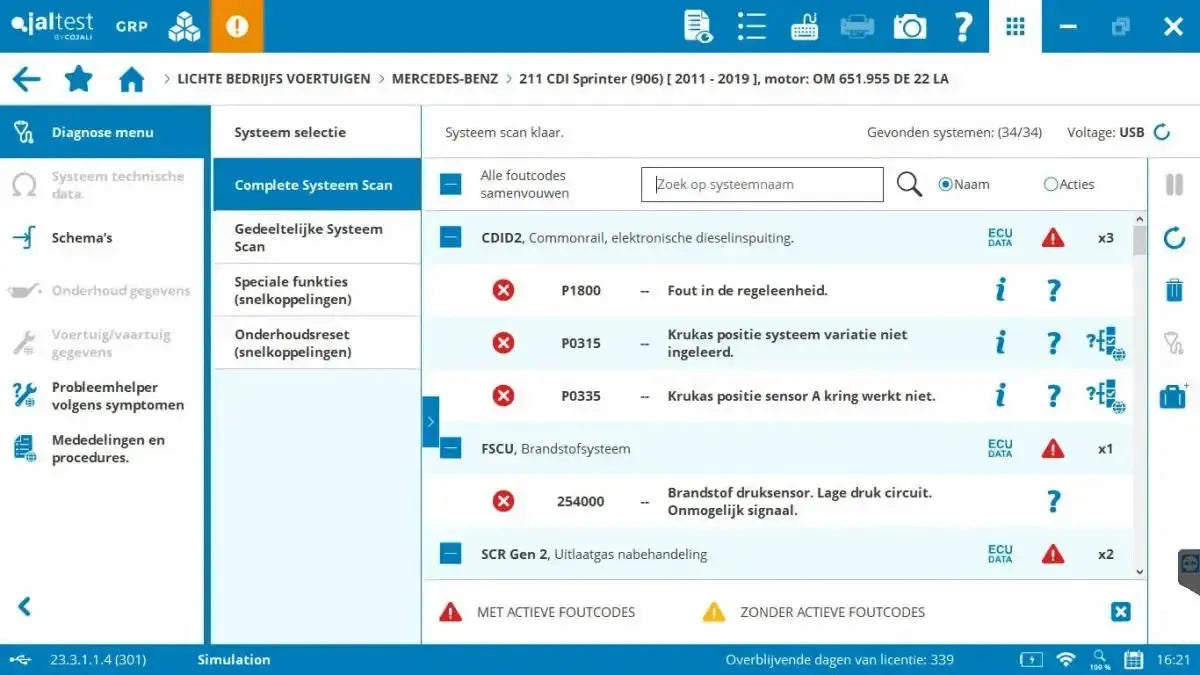Collapse the left panel with the blue chevron
The image size is (1200, 675).
click(x=431, y=421)
